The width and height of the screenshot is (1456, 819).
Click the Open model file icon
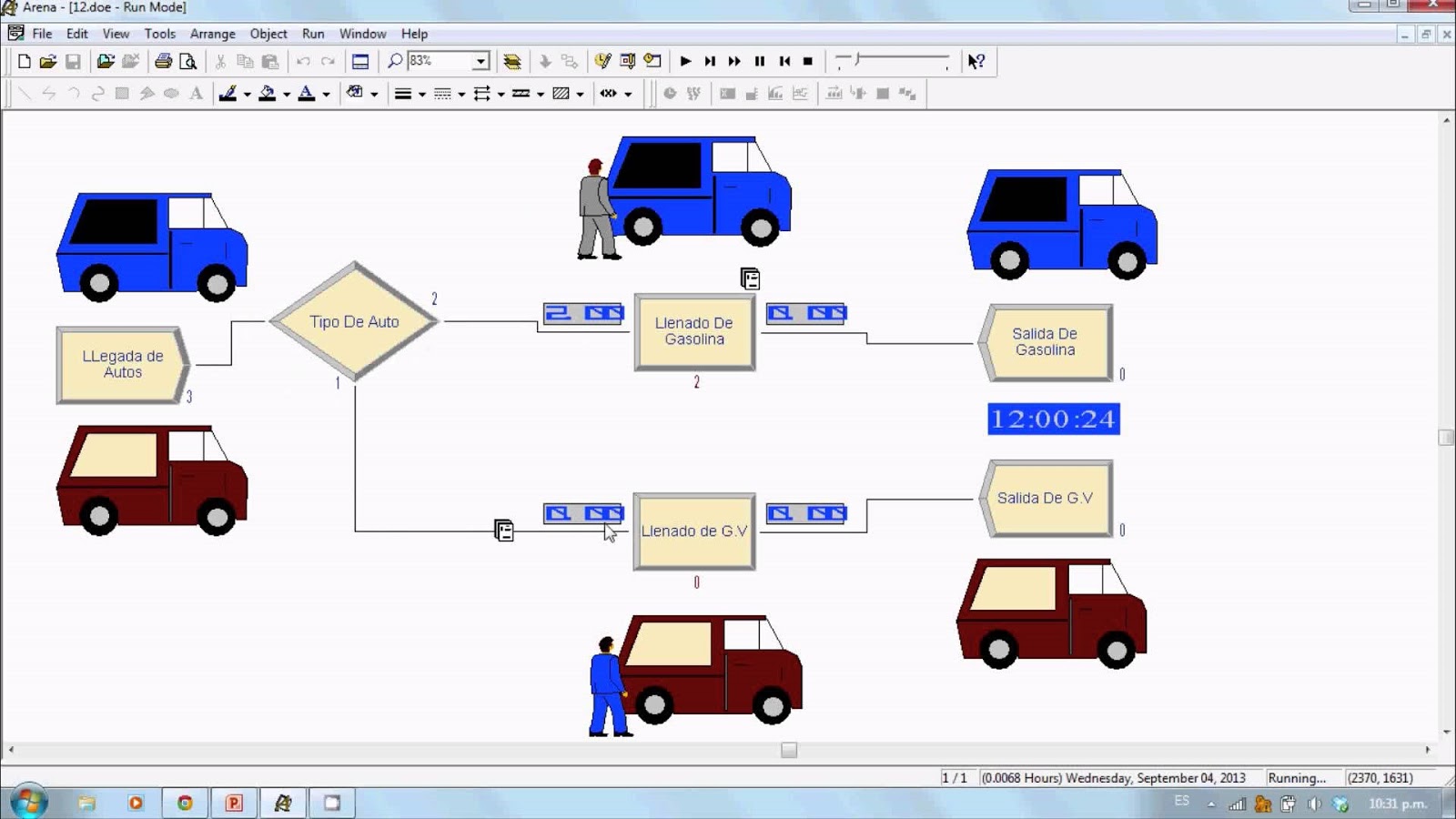(46, 61)
